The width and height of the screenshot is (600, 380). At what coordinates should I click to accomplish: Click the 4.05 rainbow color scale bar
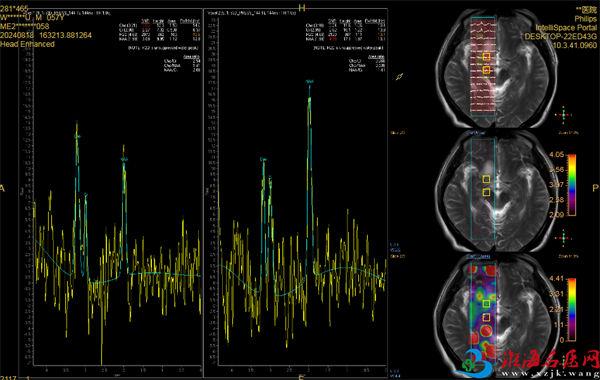point(572,185)
